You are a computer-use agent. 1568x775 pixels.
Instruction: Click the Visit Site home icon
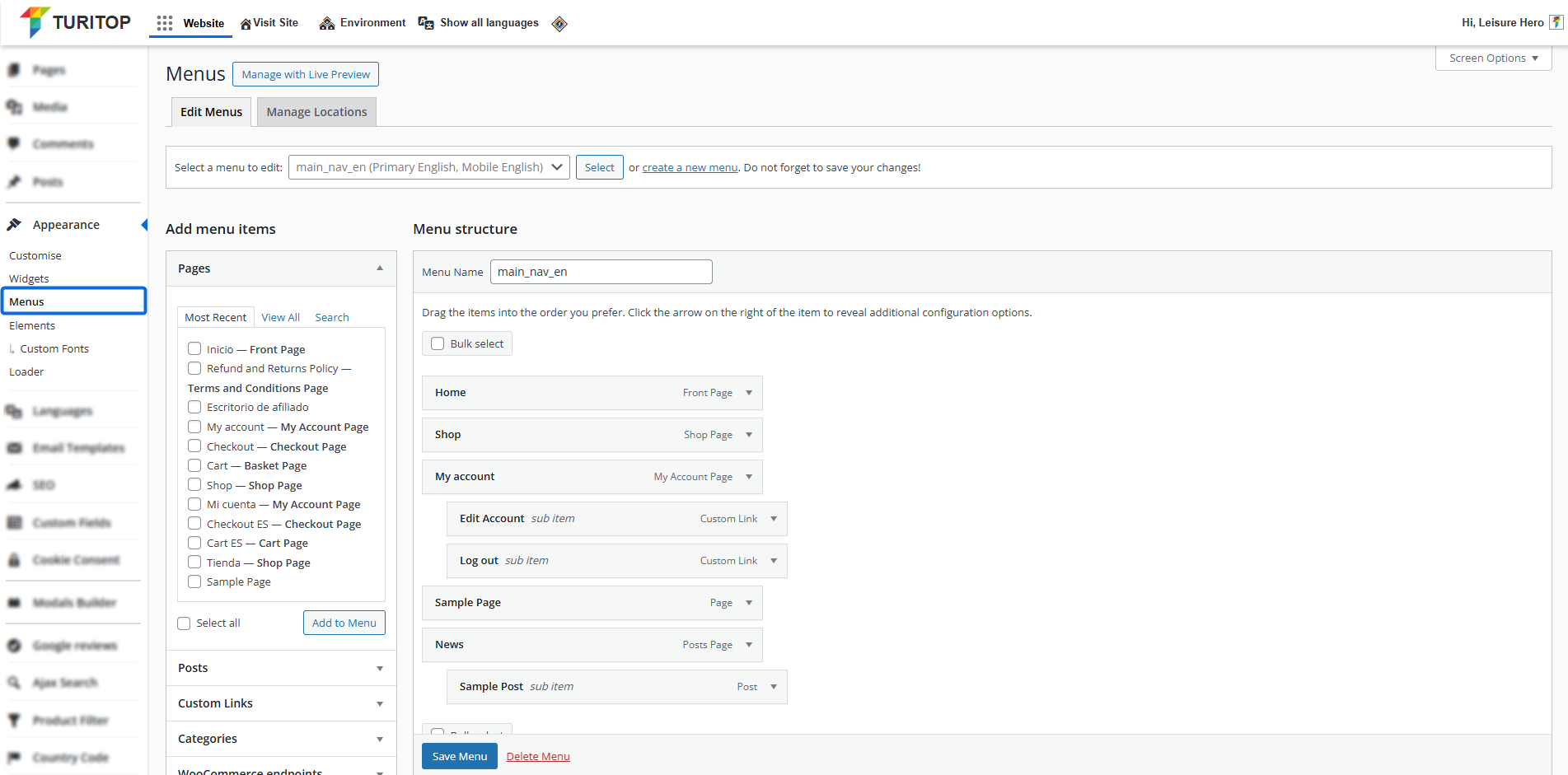tap(246, 24)
